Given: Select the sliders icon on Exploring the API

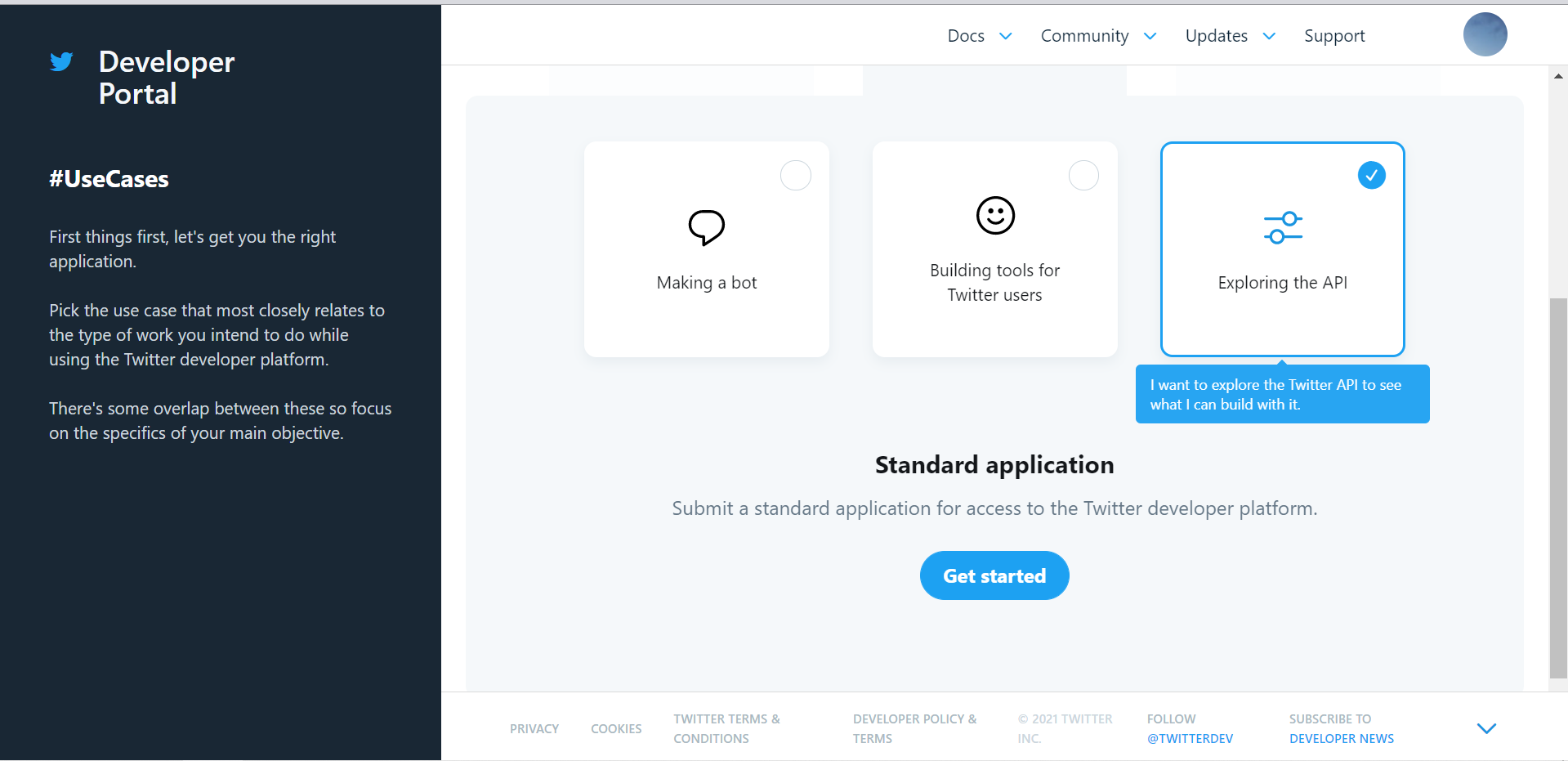Looking at the screenshot, I should 1282,227.
